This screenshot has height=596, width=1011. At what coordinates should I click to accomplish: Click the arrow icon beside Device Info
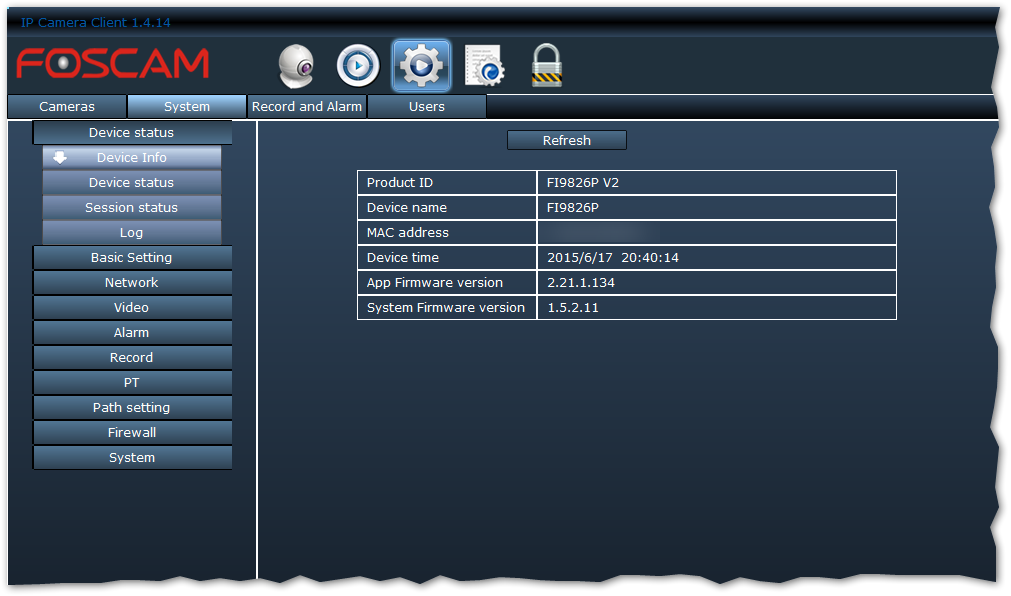(x=60, y=157)
